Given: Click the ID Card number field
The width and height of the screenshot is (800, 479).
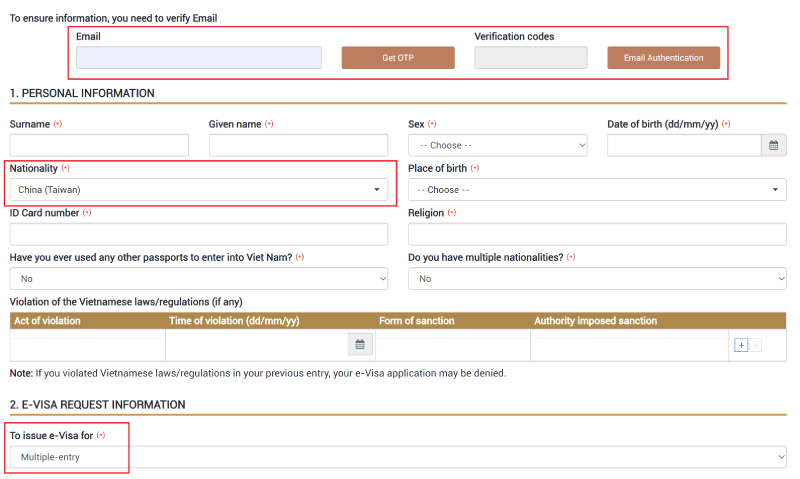Looking at the screenshot, I should [x=198, y=234].
